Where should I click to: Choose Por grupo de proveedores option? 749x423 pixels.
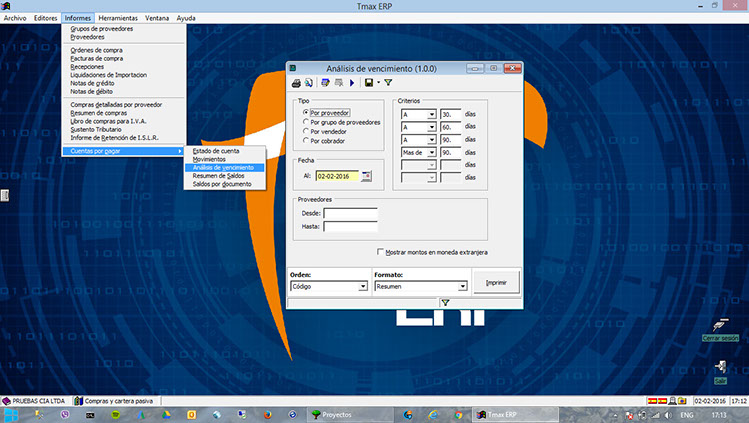coord(305,122)
